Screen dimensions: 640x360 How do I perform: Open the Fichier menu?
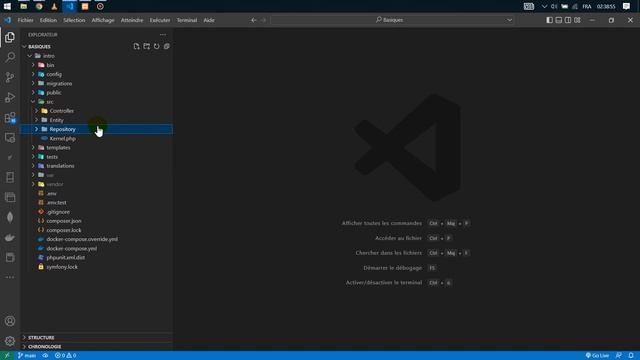click(x=25, y=20)
